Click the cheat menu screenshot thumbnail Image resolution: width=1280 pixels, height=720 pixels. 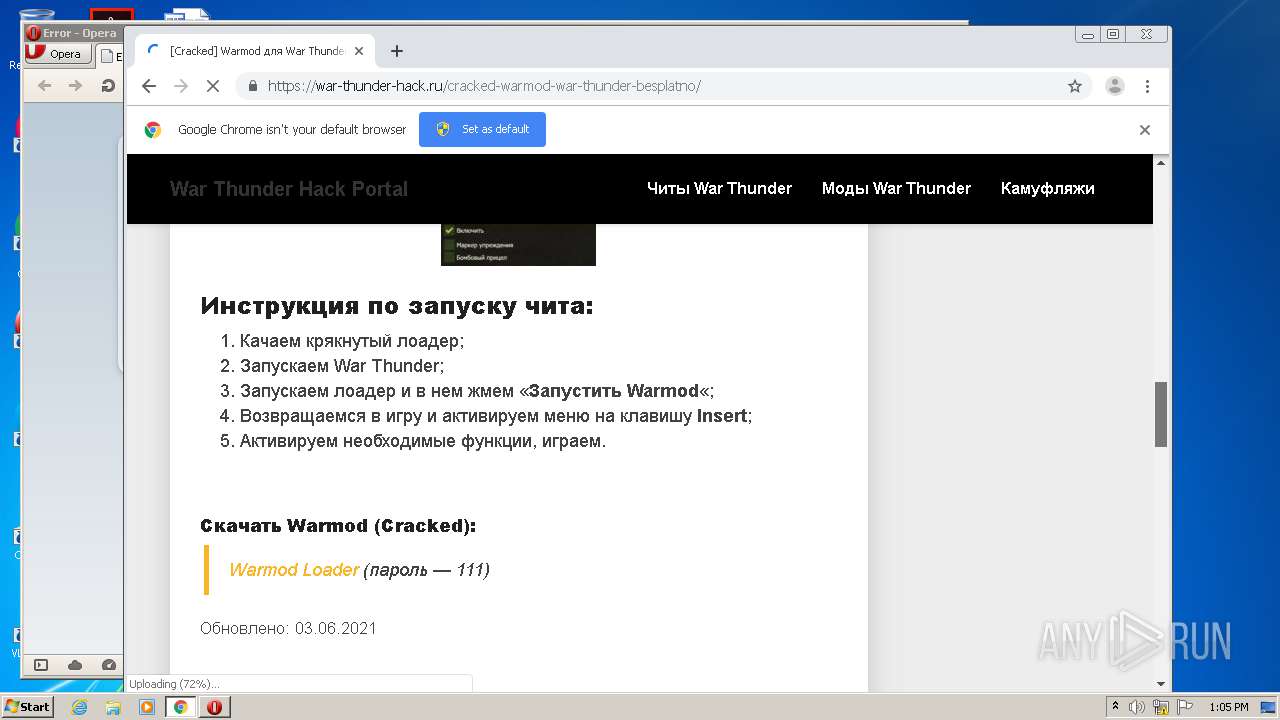[x=518, y=245]
